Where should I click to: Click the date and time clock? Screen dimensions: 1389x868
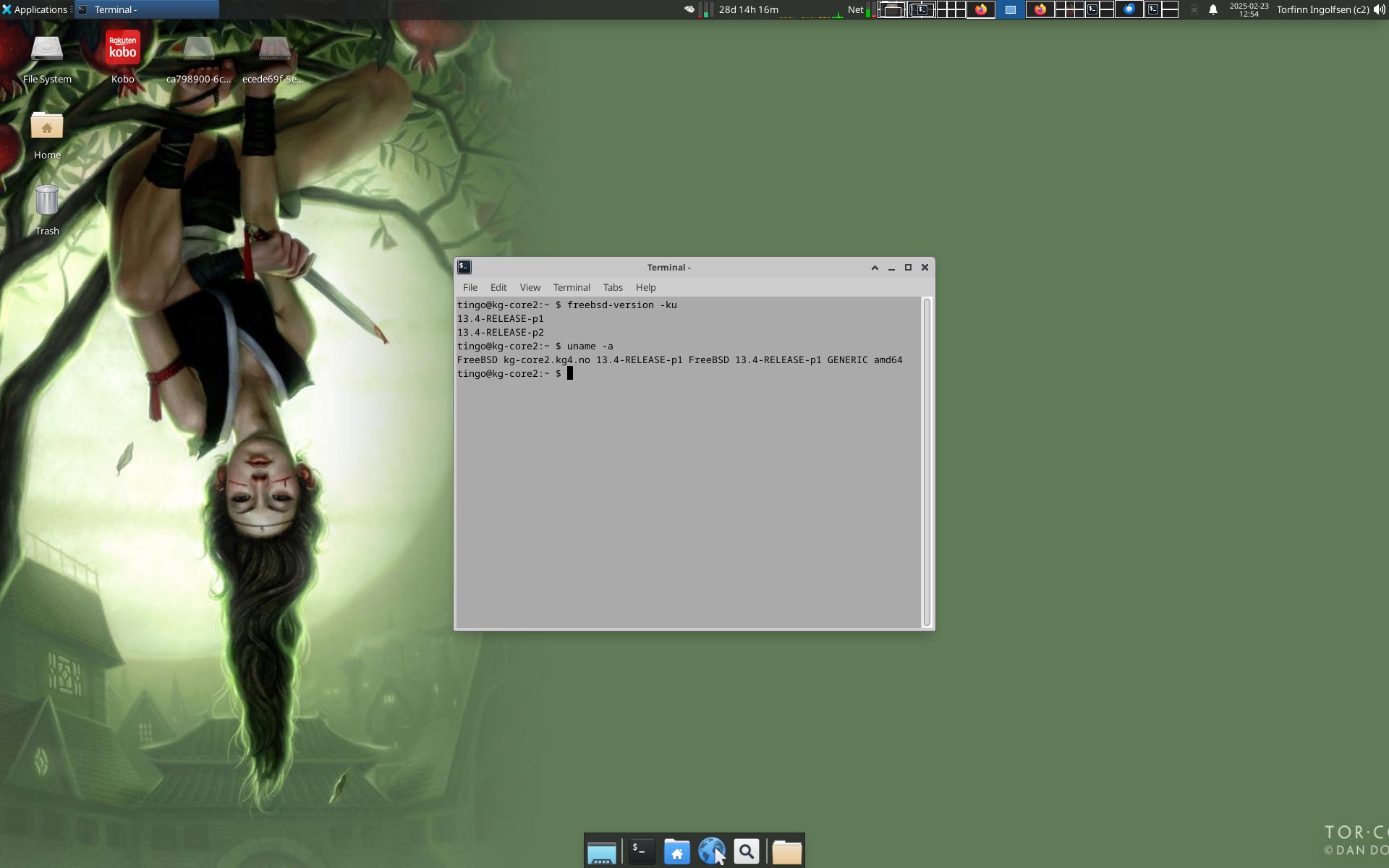1249,9
